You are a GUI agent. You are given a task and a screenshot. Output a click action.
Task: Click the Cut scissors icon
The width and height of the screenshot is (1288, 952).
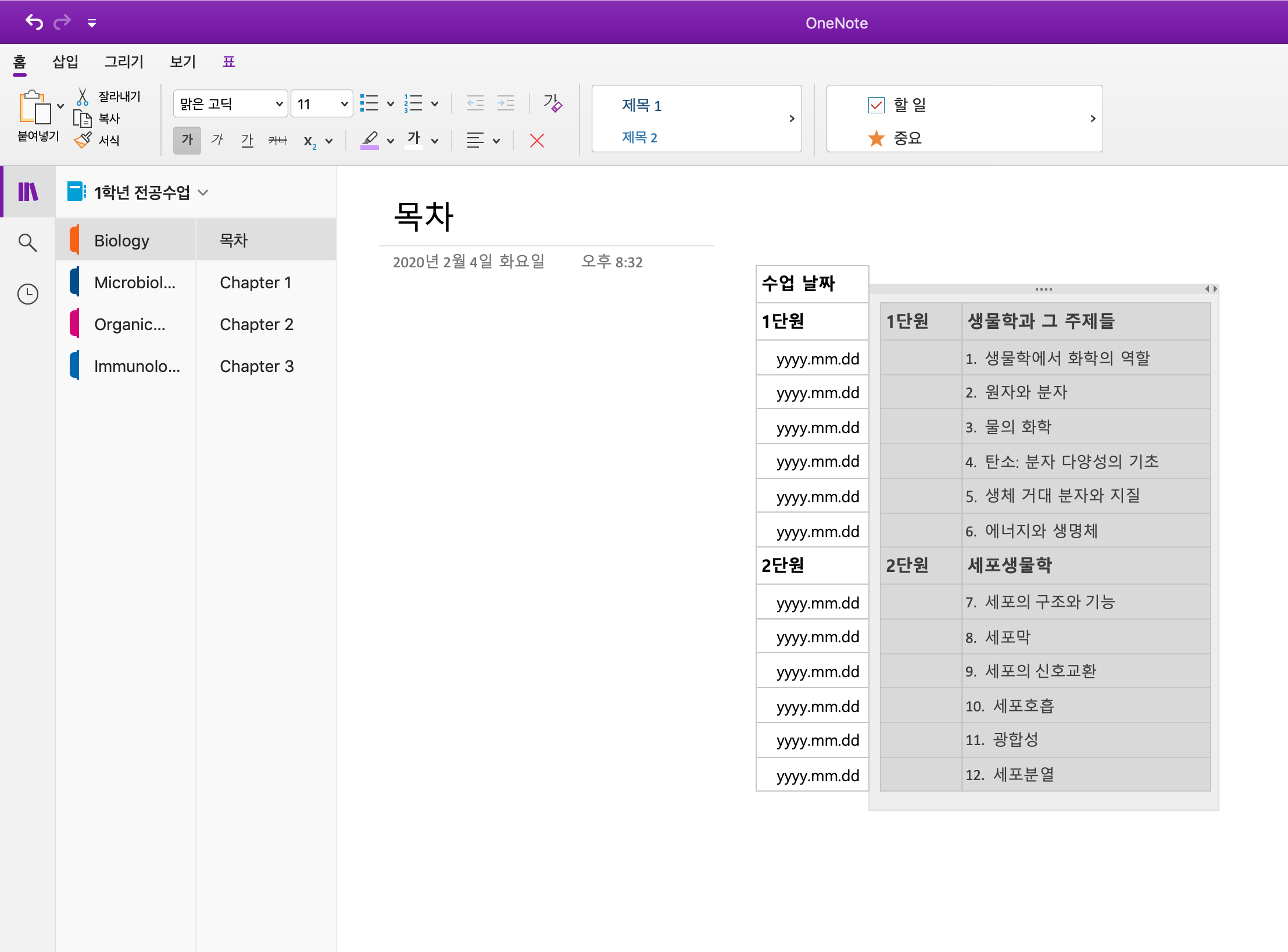tap(83, 96)
